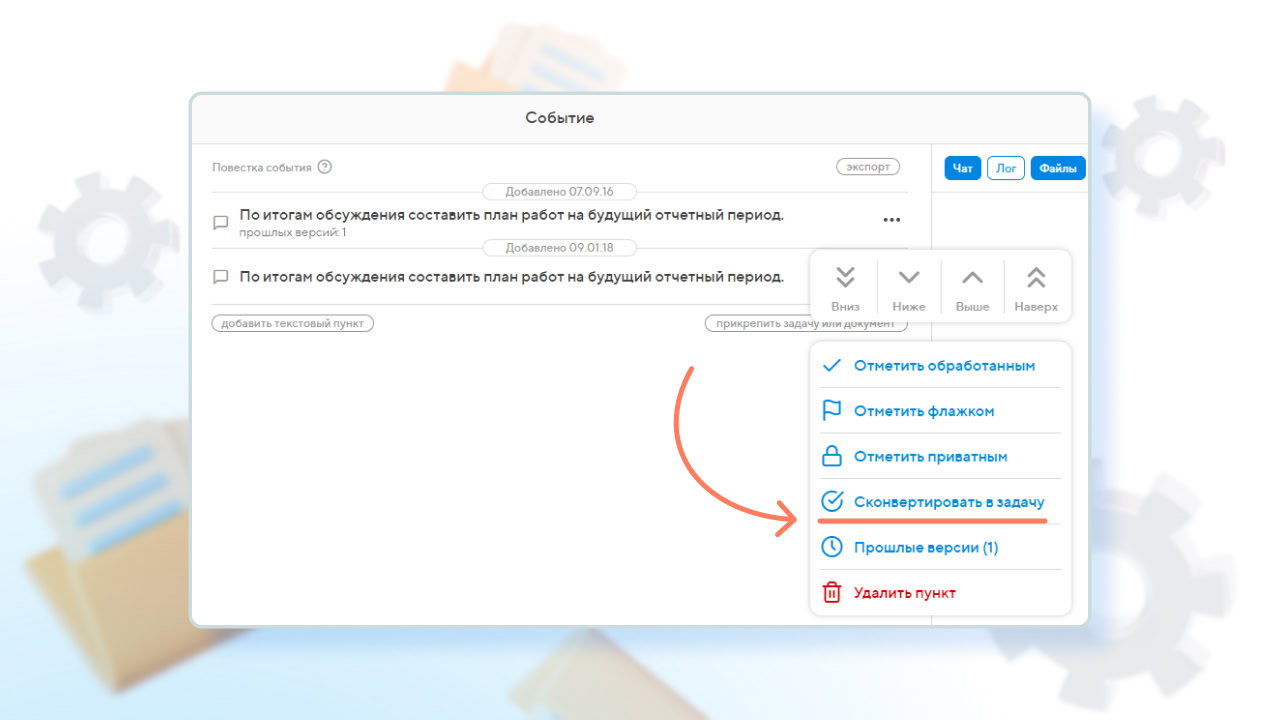This screenshot has width=1280, height=720.
Task: Select Отметить обработанным in context menu
Action: (x=943, y=366)
